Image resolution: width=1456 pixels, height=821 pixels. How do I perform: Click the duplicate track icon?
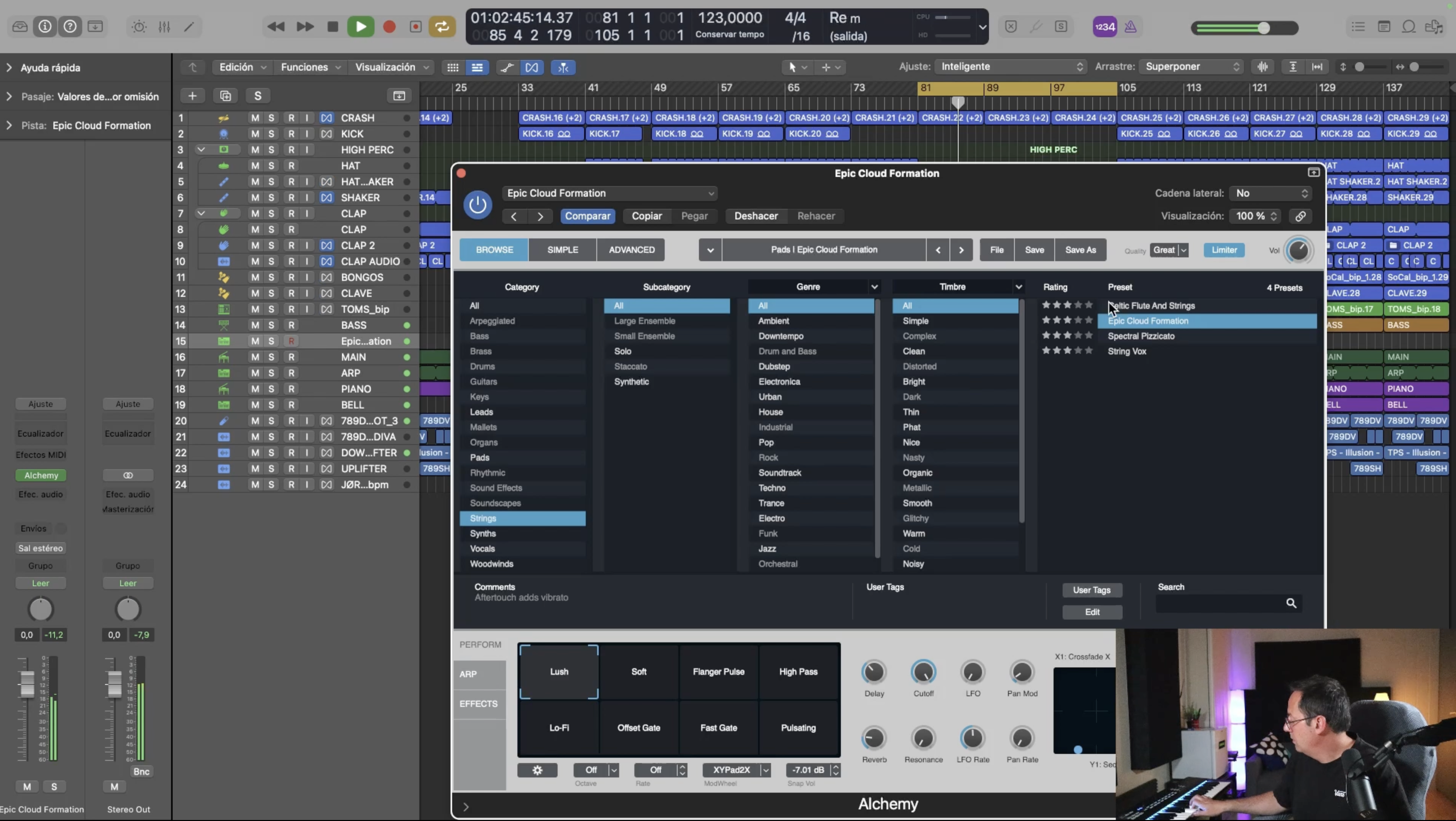tap(225, 96)
